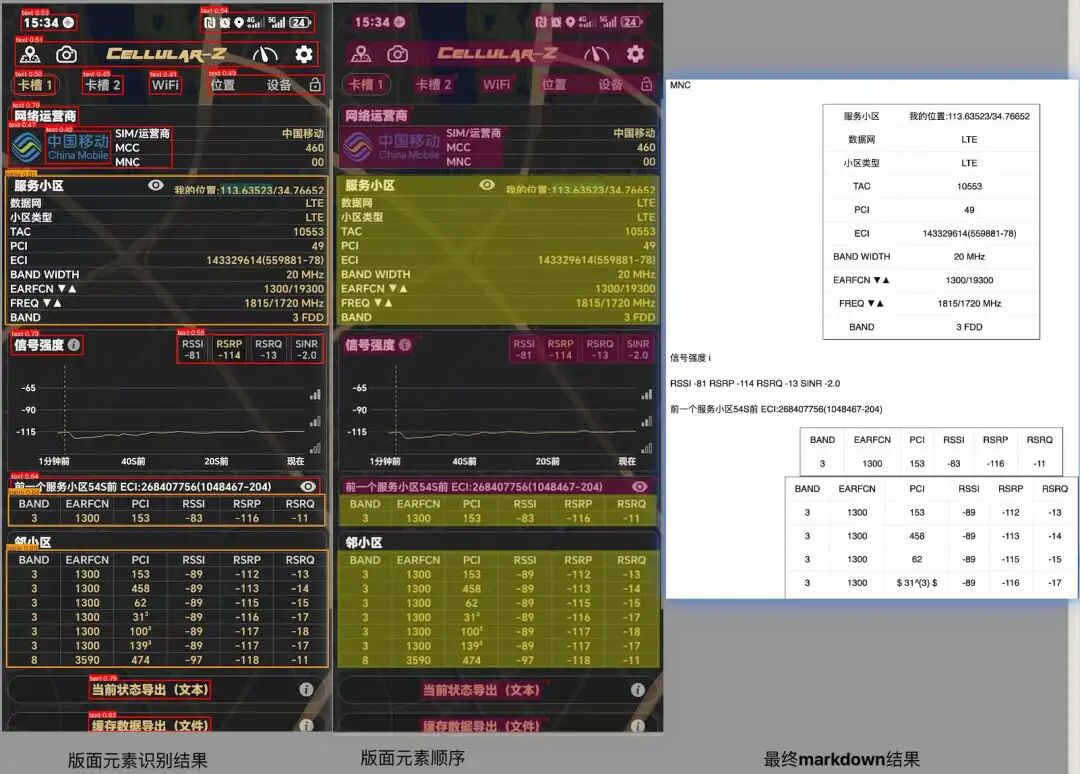1080x774 pixels.
Task: Click '20 MHz' bandwidth value in markdown table
Action: pyautogui.click(x=969, y=257)
